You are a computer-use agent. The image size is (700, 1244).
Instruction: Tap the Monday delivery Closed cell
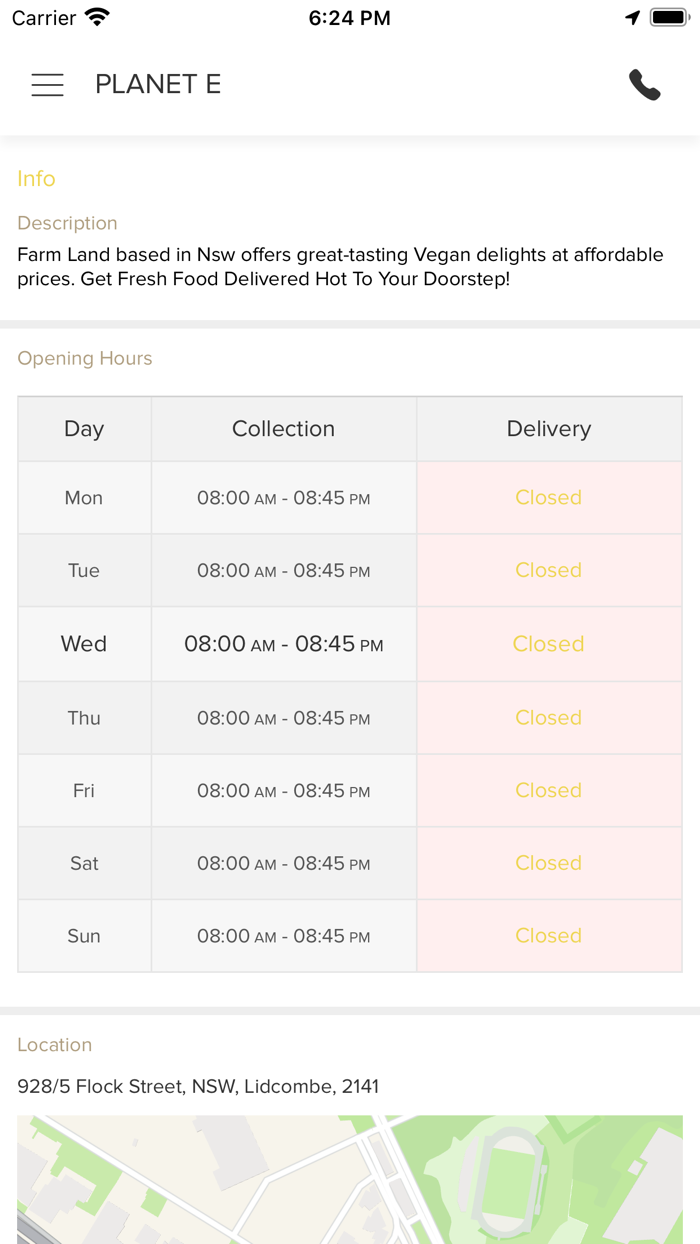(548, 498)
